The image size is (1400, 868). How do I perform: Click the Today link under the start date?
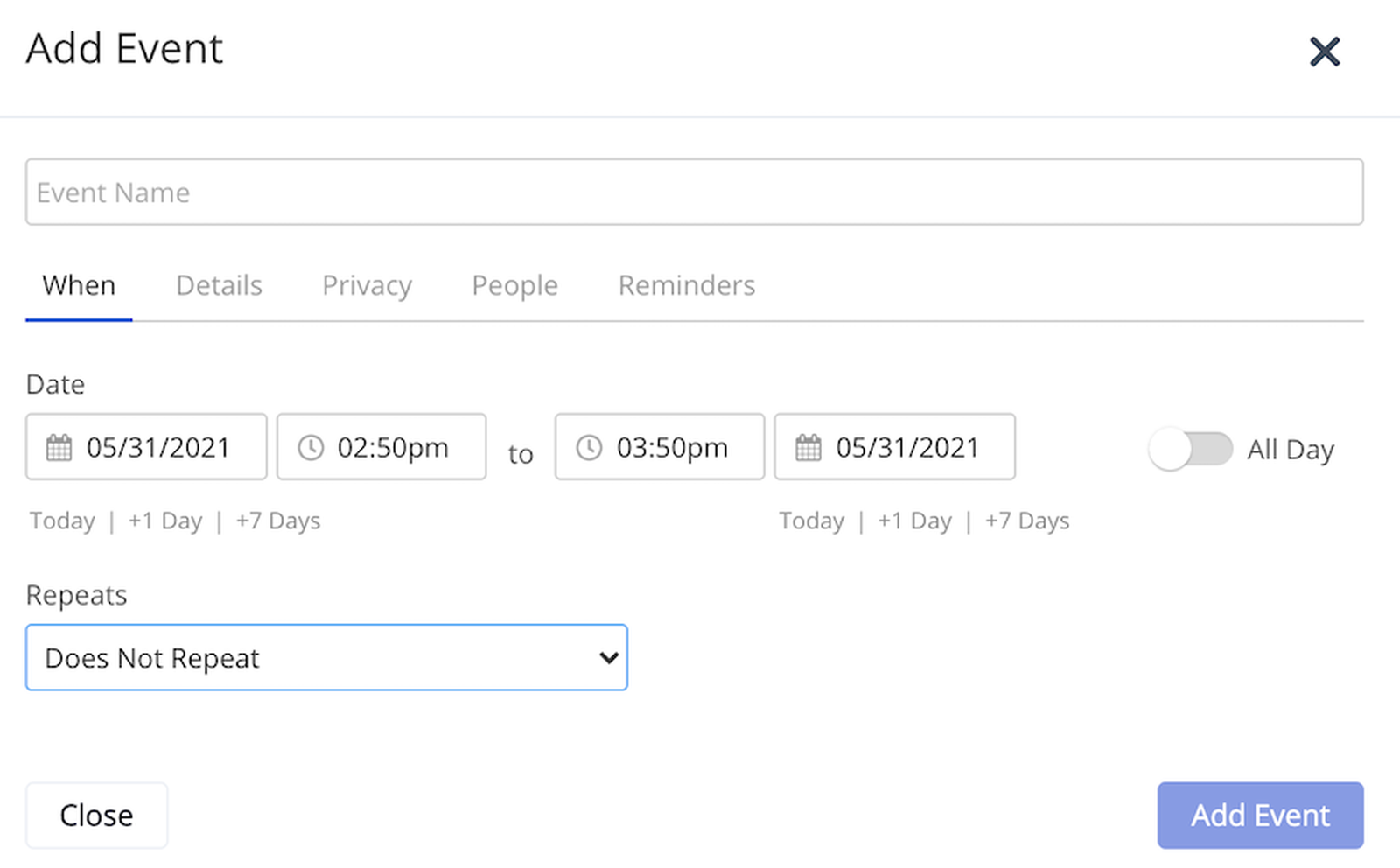point(61,520)
